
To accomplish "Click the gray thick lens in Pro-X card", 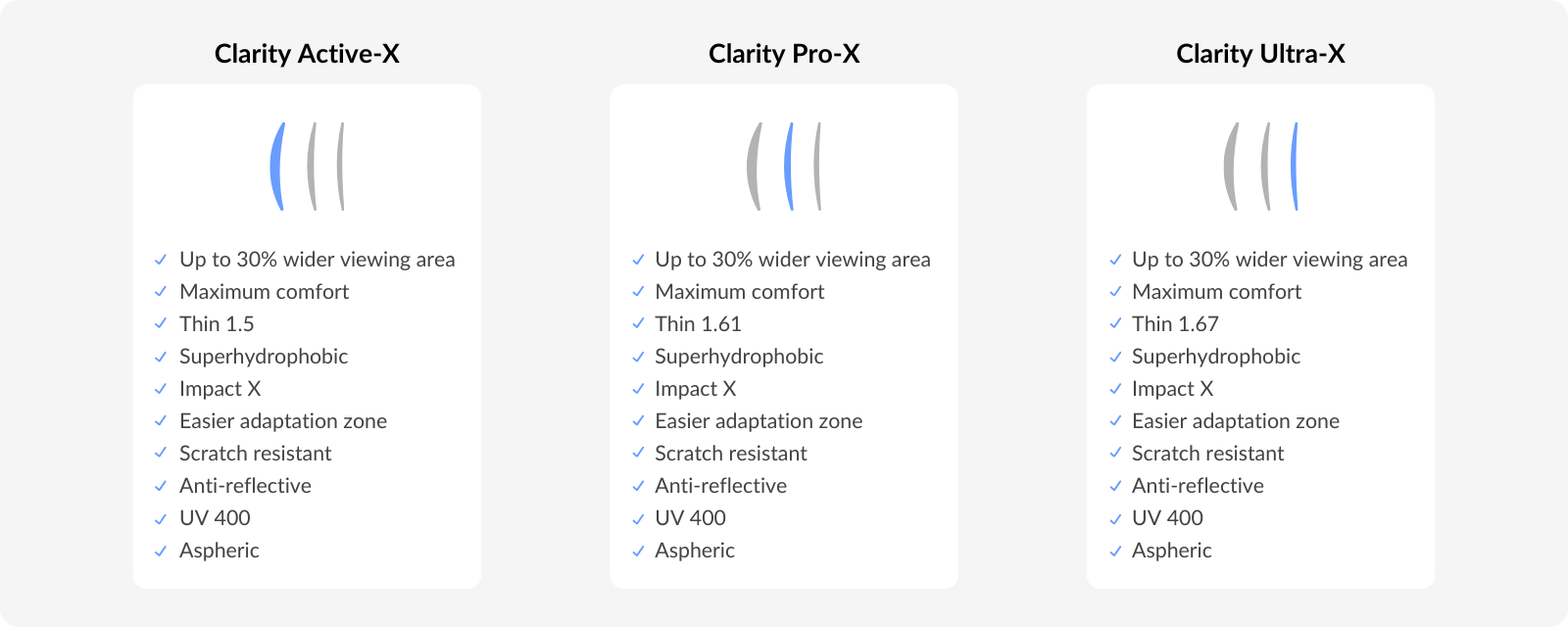I will pos(754,167).
